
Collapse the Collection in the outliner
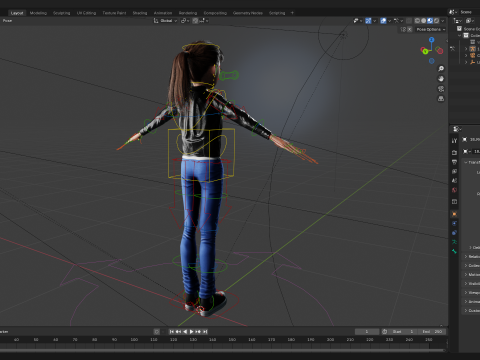point(460,35)
